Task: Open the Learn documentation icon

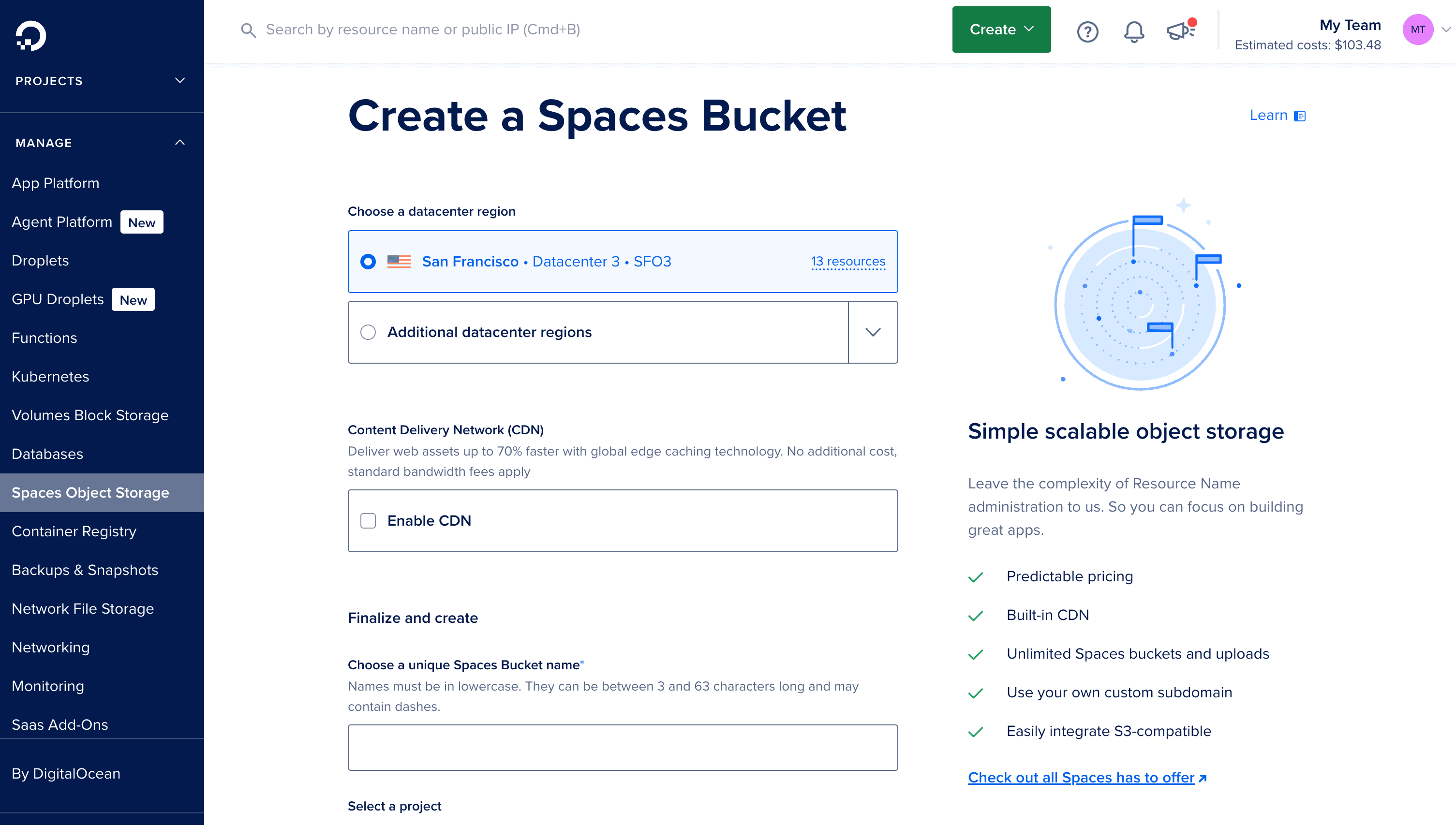Action: (1301, 115)
